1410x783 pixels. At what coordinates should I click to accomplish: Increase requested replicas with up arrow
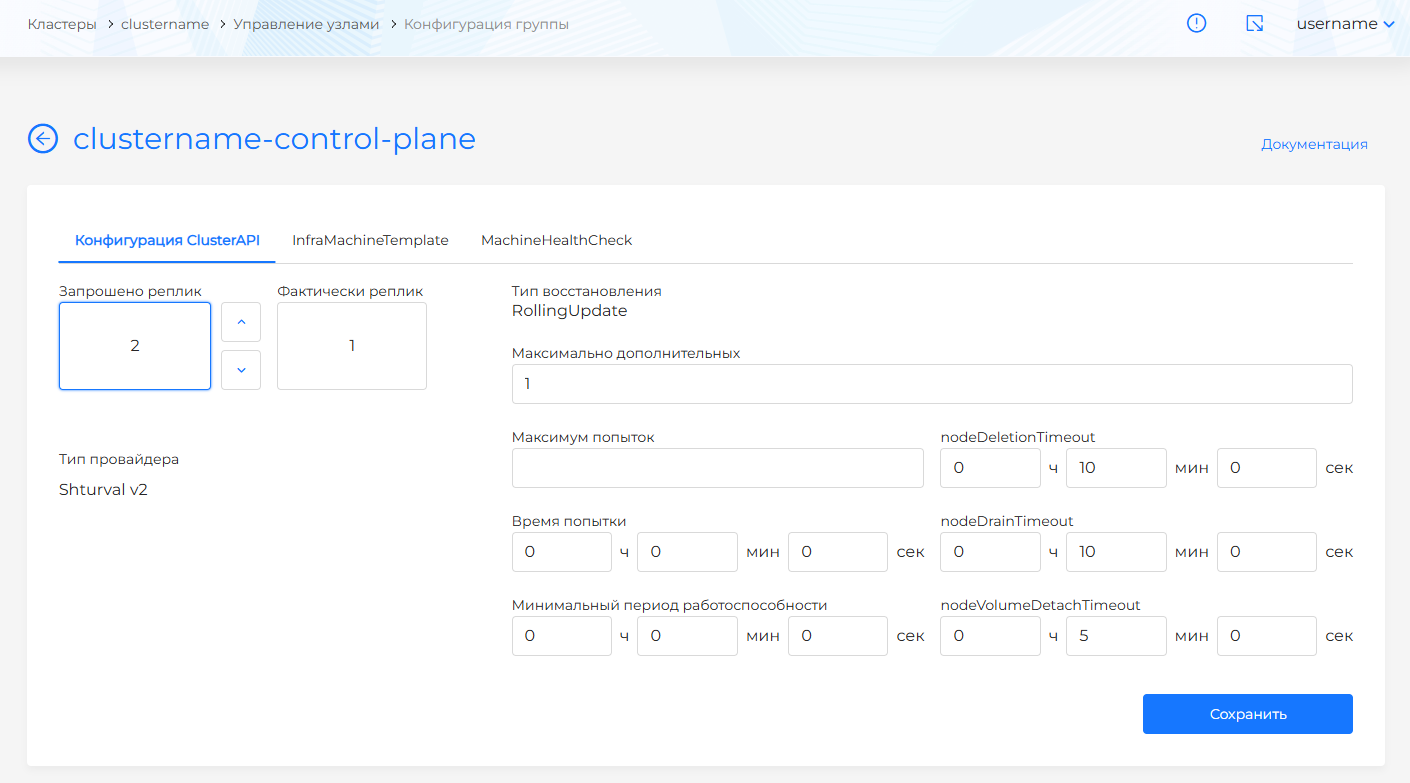pos(241,322)
